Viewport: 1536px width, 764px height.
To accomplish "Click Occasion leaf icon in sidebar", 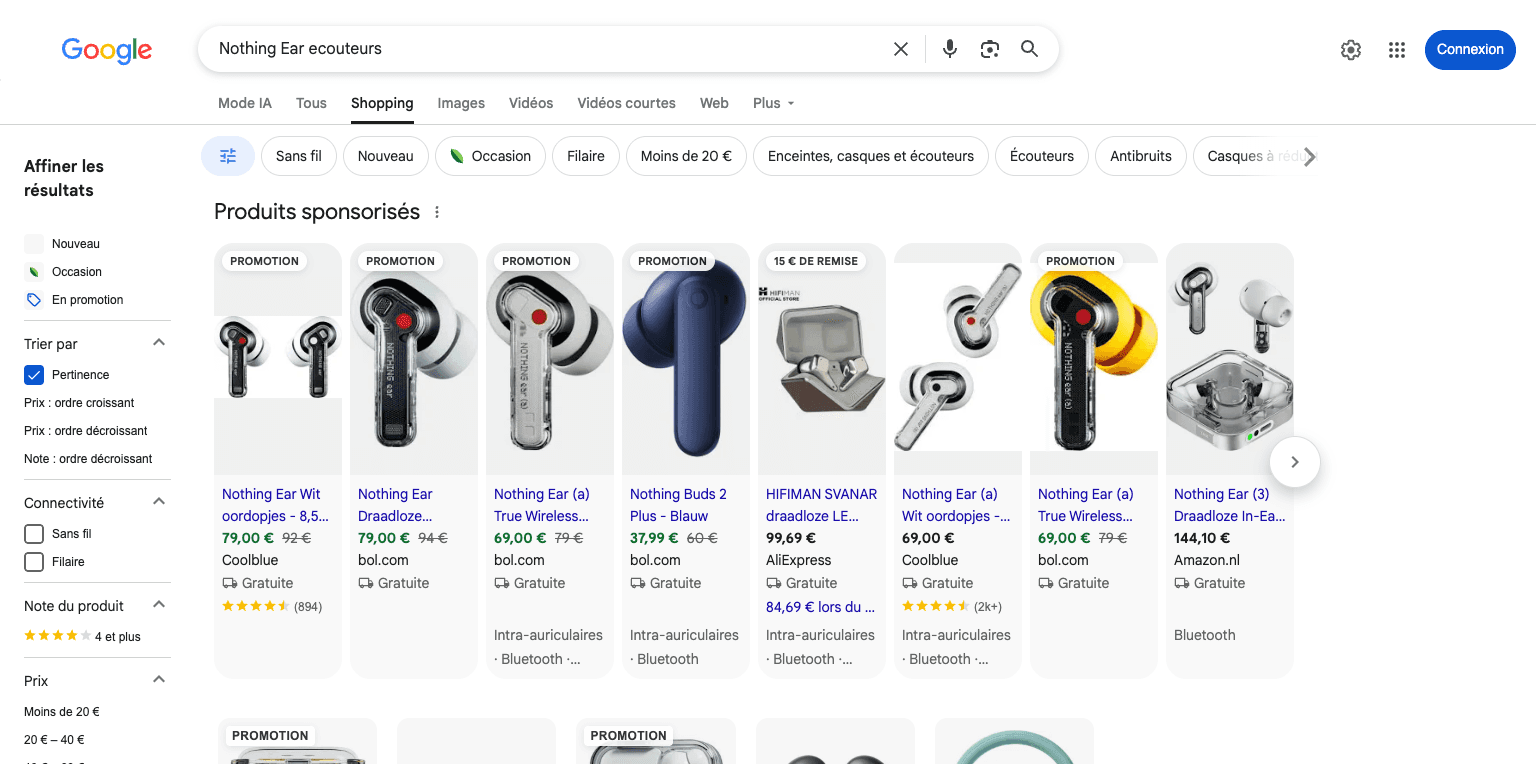I will [34, 272].
